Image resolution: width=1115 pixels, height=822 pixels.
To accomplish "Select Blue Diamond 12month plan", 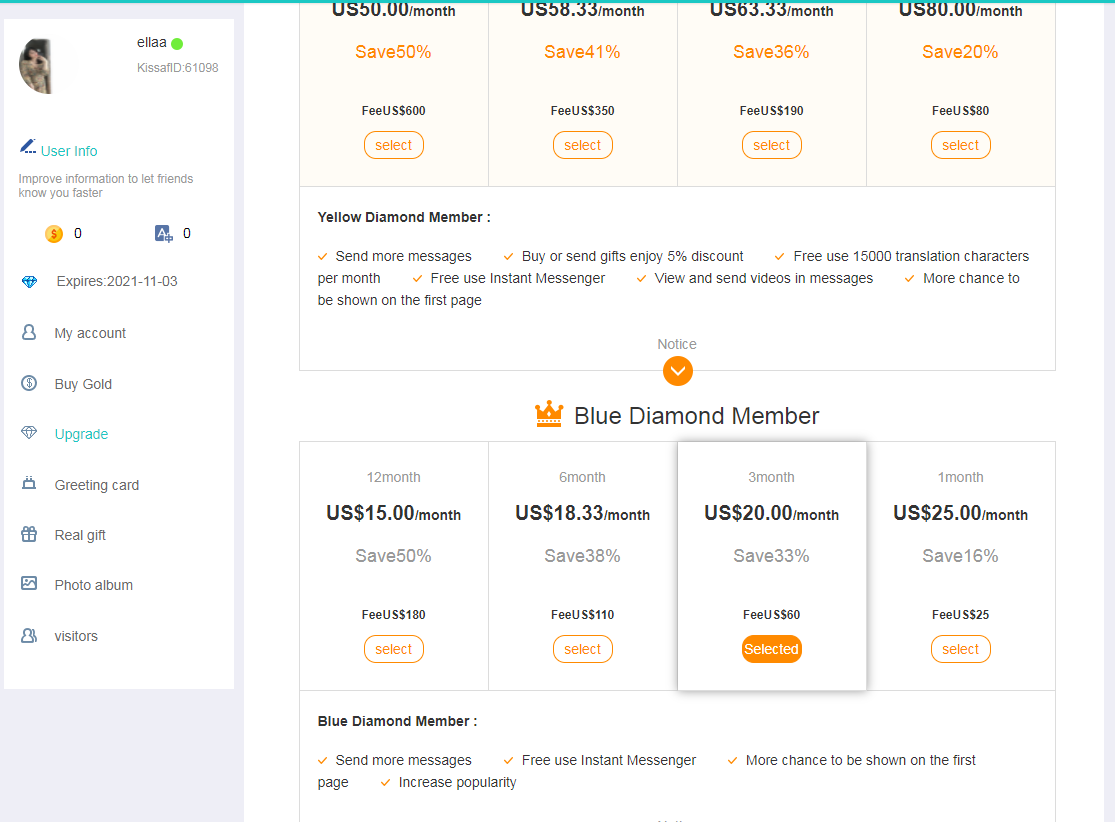I will pos(393,649).
